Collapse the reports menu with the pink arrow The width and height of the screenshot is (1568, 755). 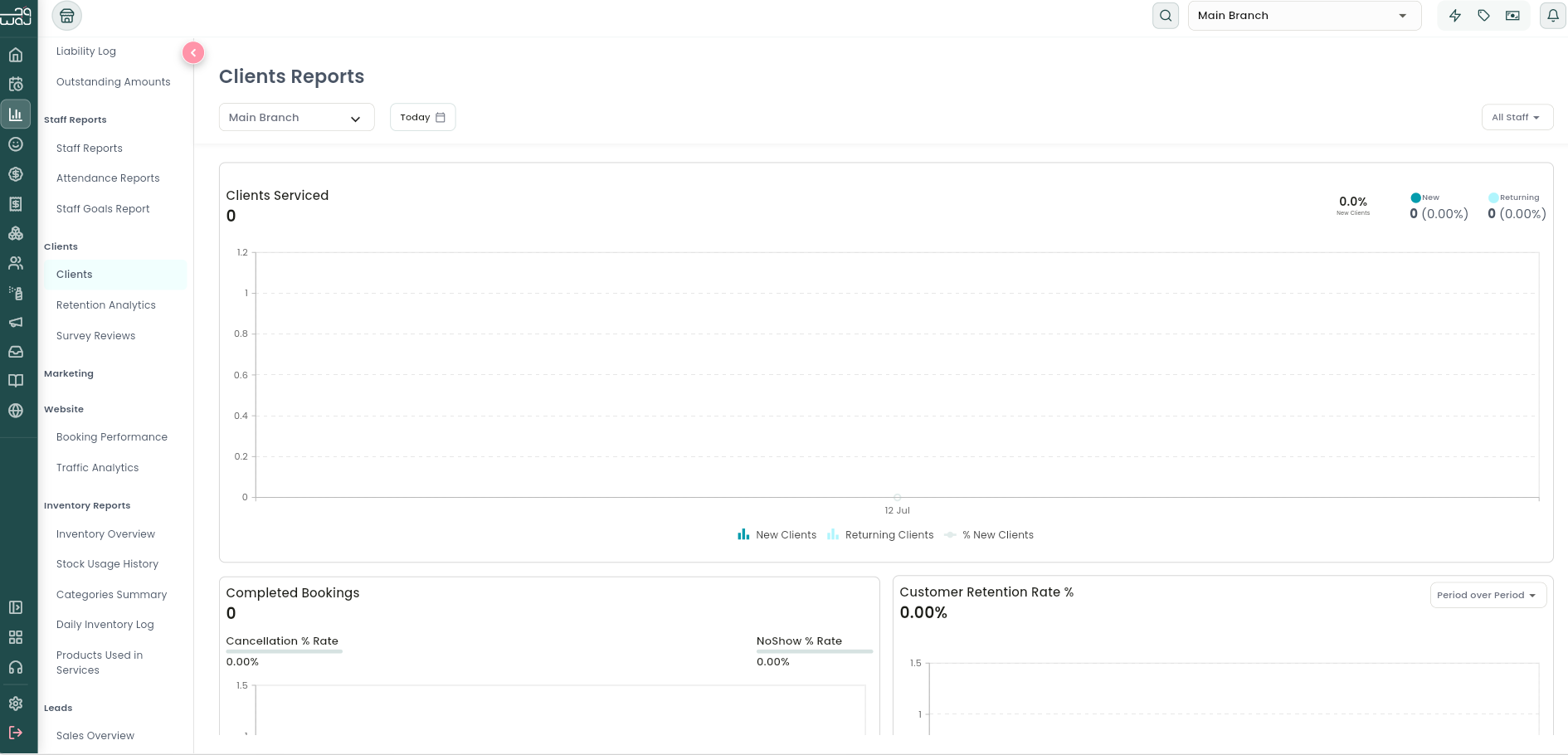193,53
